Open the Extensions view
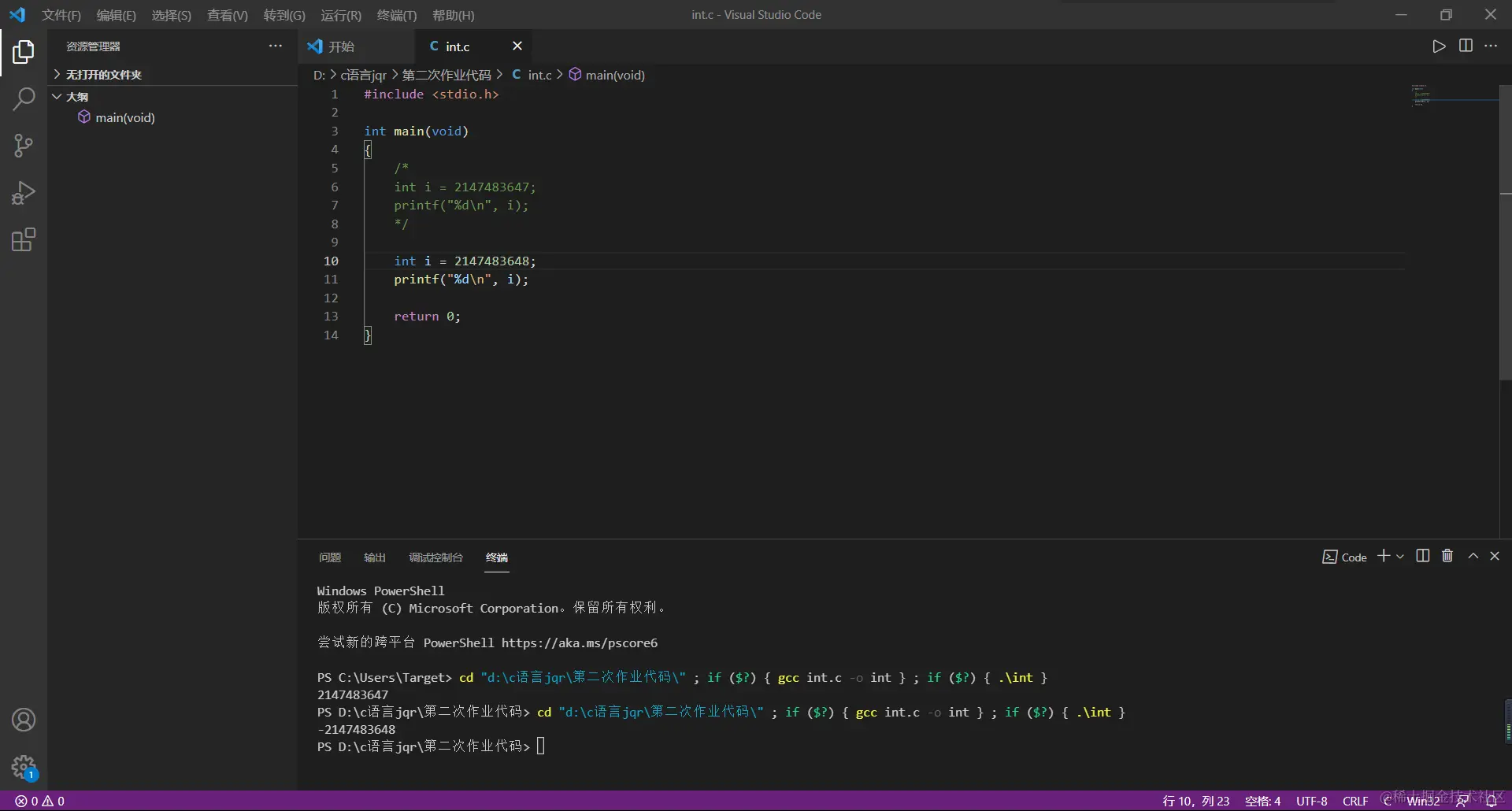Screen dimensions: 1512x811 tap(24, 239)
